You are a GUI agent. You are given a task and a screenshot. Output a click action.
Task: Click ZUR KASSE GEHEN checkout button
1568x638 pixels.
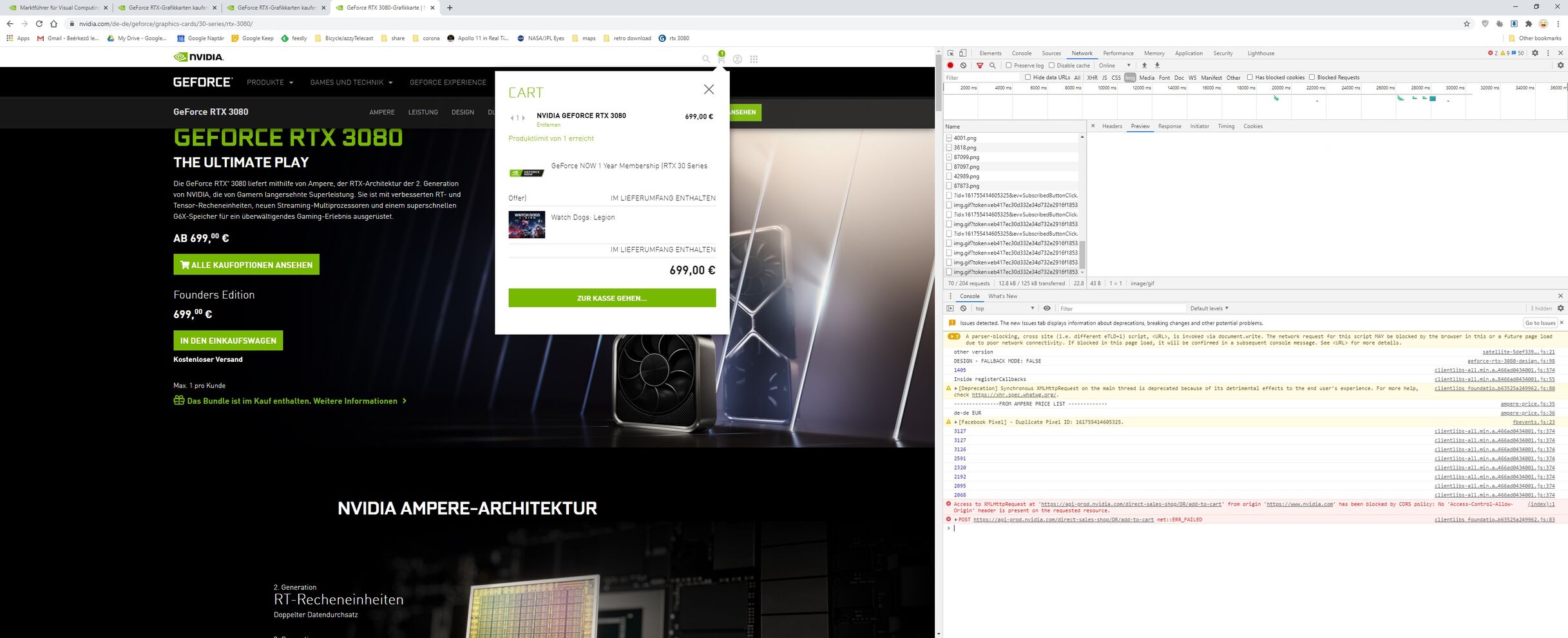[x=612, y=298]
